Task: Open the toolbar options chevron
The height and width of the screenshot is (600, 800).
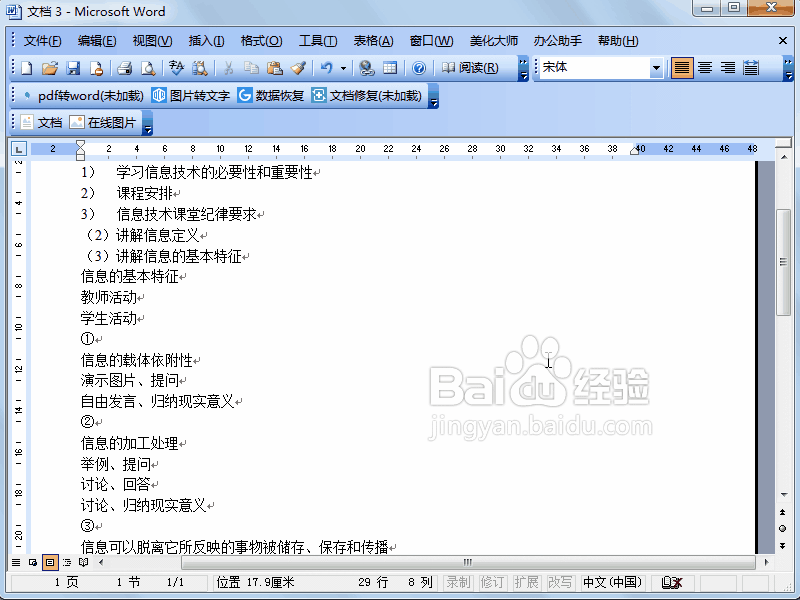Action: (524, 68)
